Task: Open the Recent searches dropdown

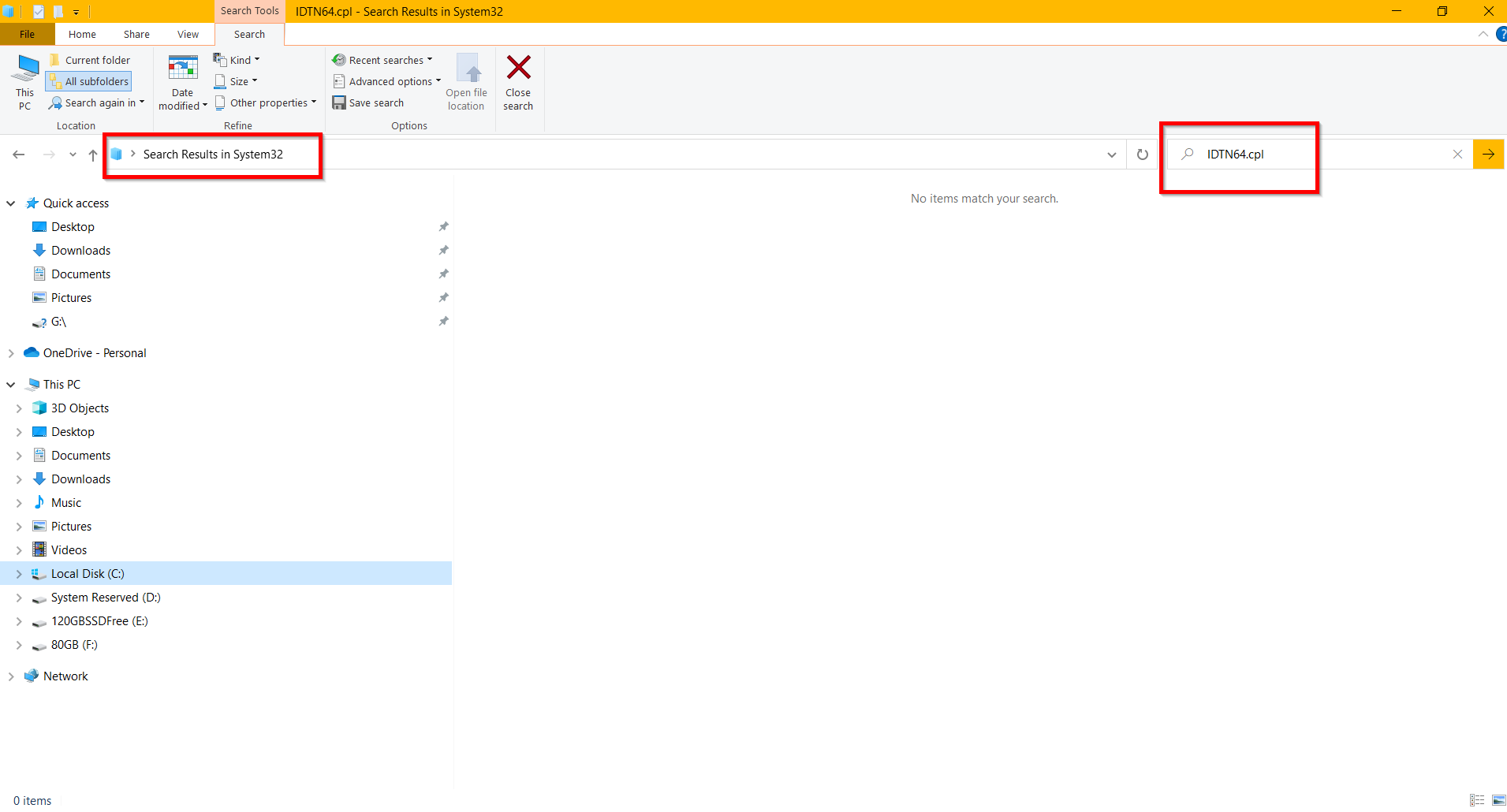Action: pos(382,60)
